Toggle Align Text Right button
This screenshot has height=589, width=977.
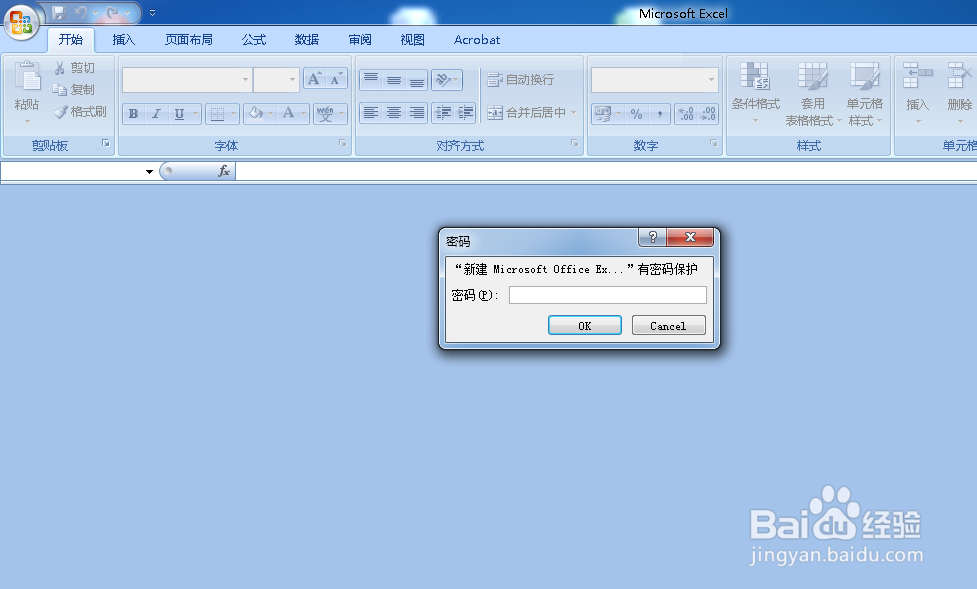point(417,113)
